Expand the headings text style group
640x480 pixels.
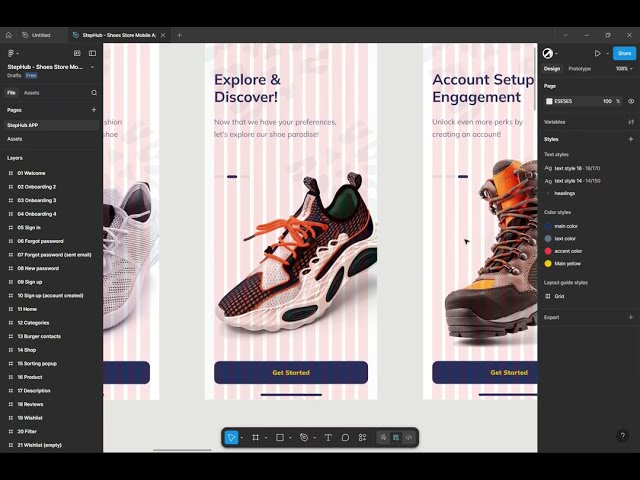pyautogui.click(x=548, y=193)
